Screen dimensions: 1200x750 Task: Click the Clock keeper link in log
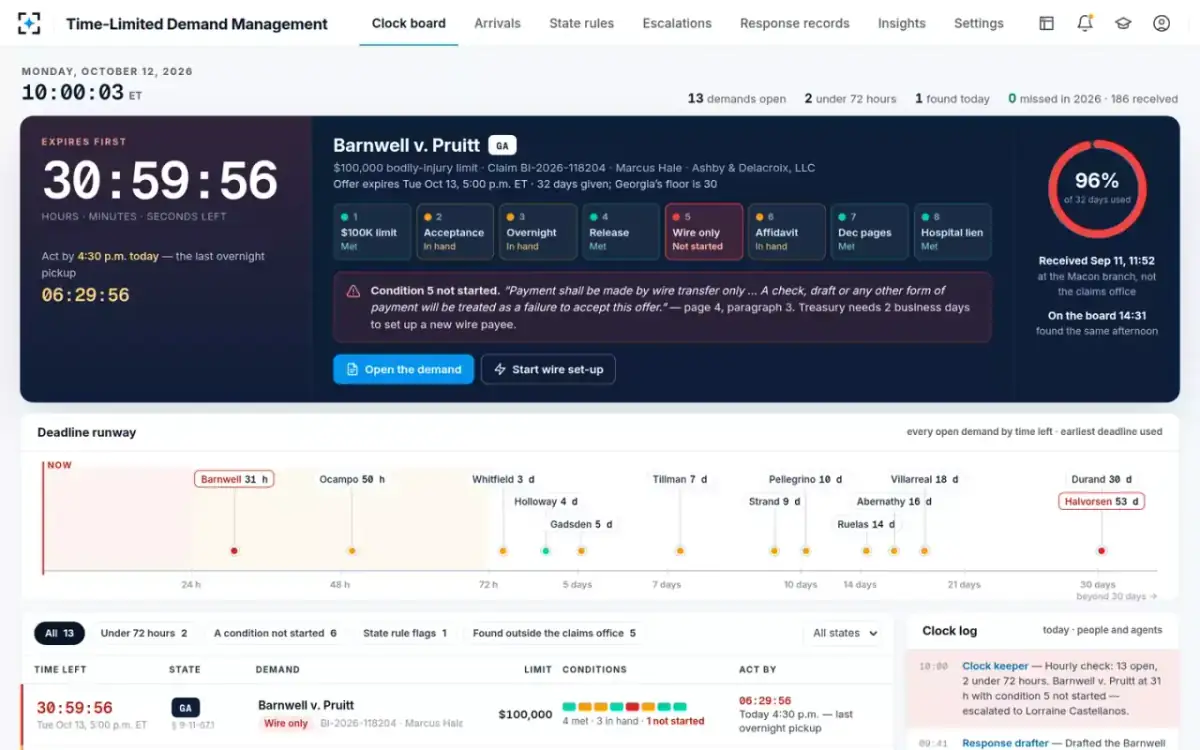point(995,666)
